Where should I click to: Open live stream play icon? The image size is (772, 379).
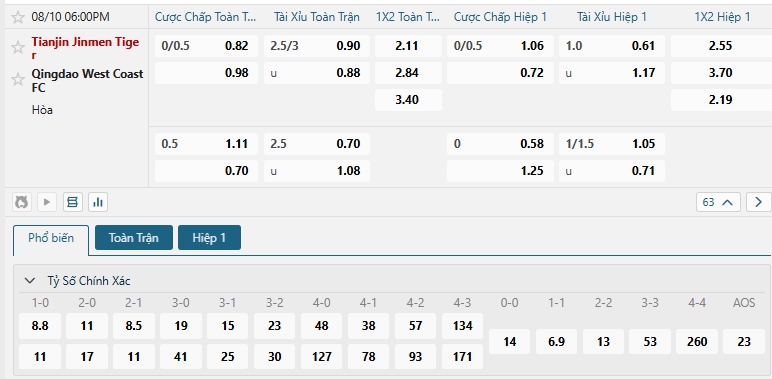point(47,202)
